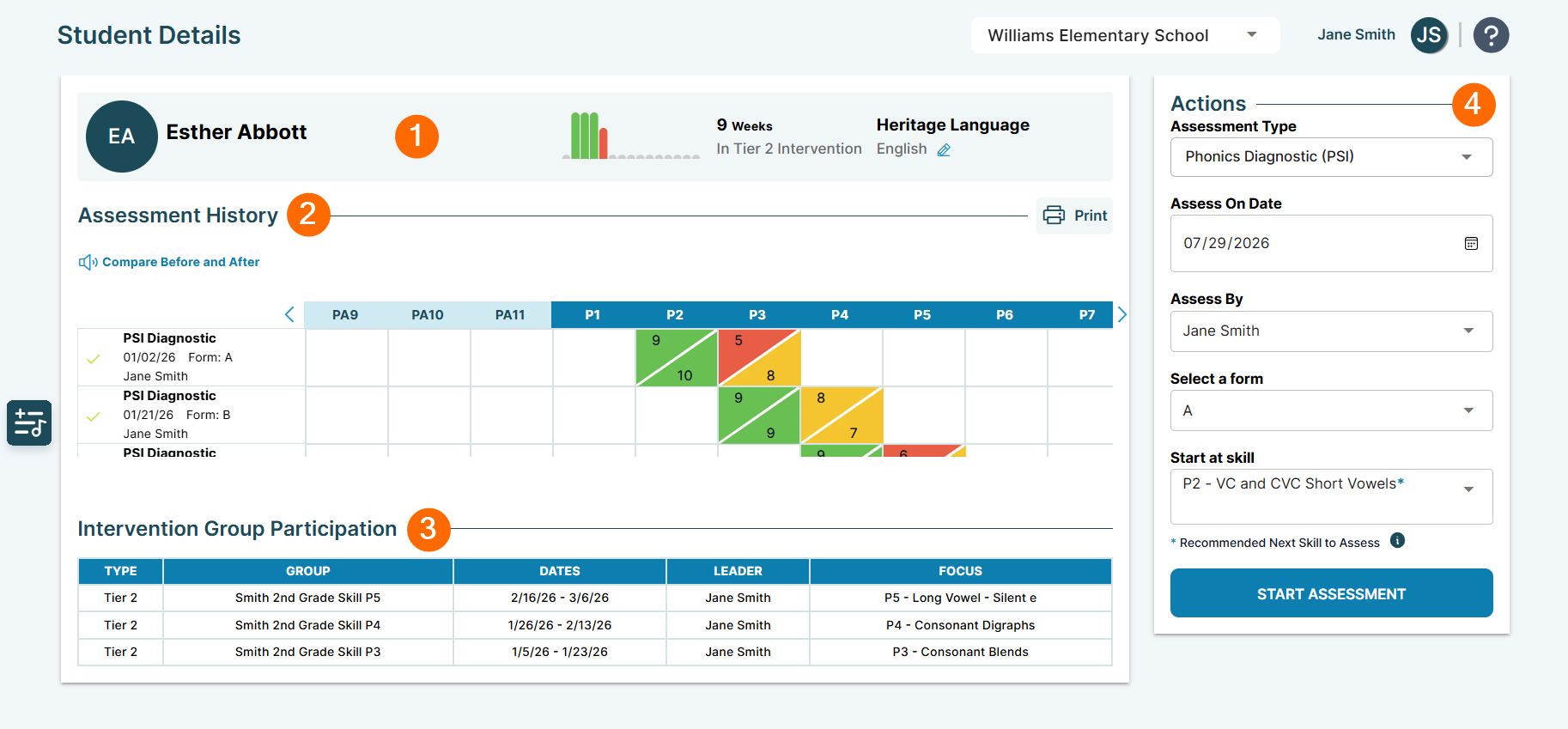
Task: Click Smith 2nd Grade Skill P4 group
Action: click(307, 625)
